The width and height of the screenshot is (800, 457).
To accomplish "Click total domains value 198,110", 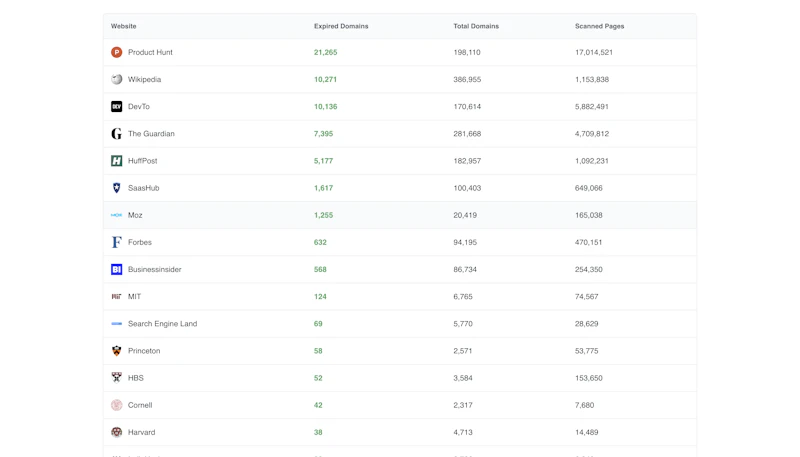I will 467,52.
